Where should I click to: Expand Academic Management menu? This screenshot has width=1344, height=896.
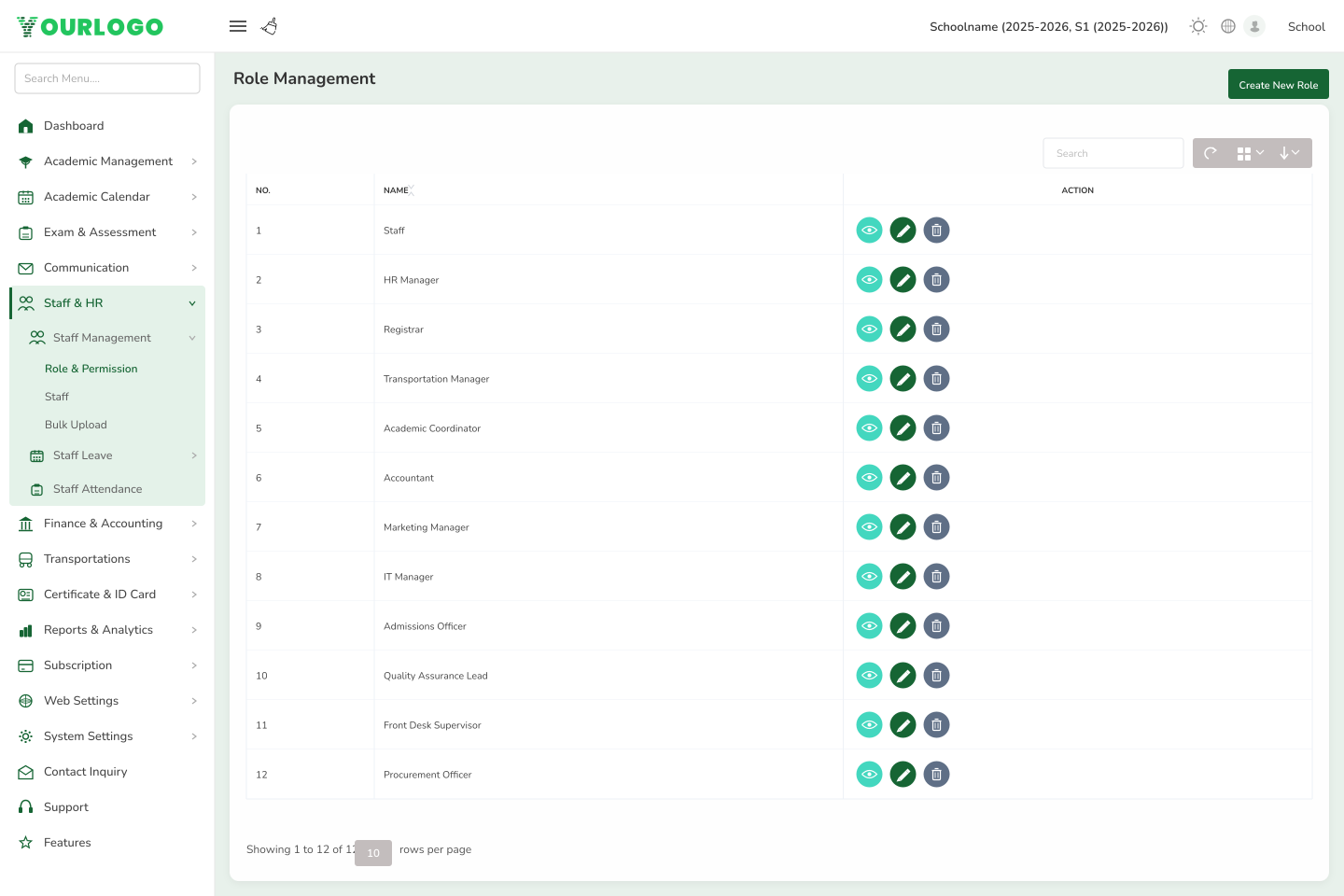[107, 161]
